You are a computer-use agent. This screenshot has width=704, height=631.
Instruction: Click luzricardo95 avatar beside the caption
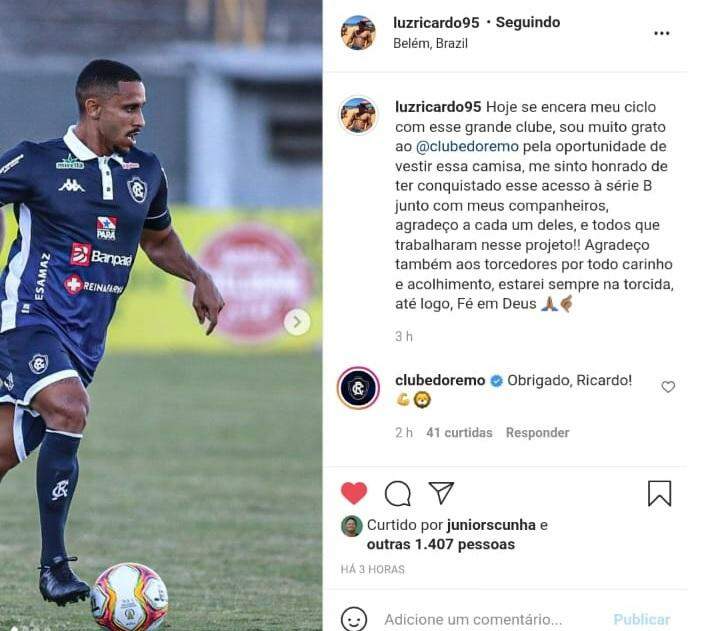(x=358, y=115)
